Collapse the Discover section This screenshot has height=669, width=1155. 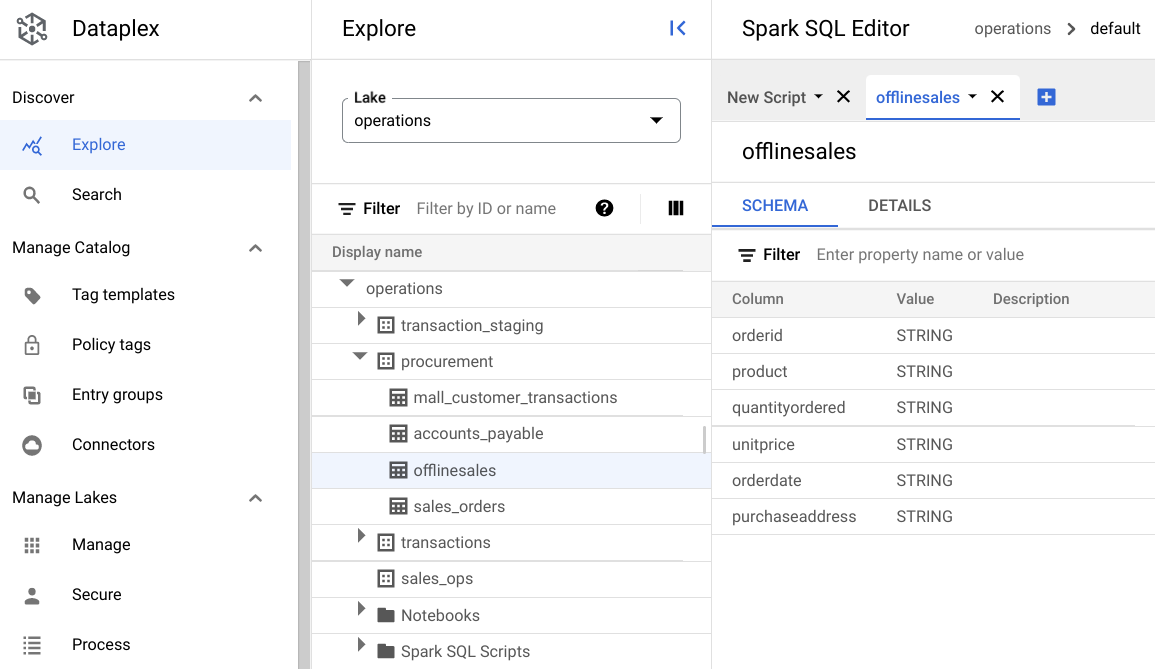click(256, 98)
